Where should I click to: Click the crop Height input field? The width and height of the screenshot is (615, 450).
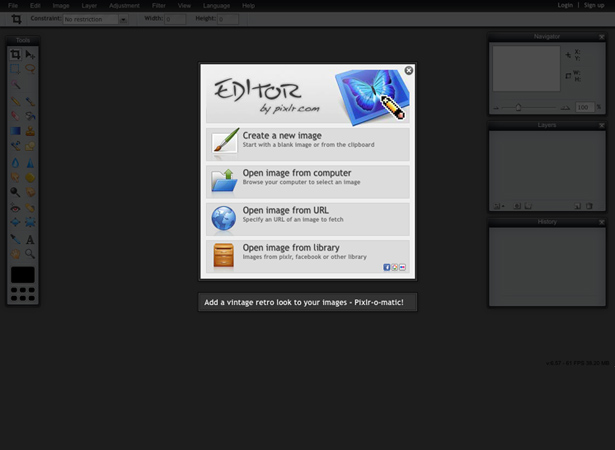tap(228, 19)
